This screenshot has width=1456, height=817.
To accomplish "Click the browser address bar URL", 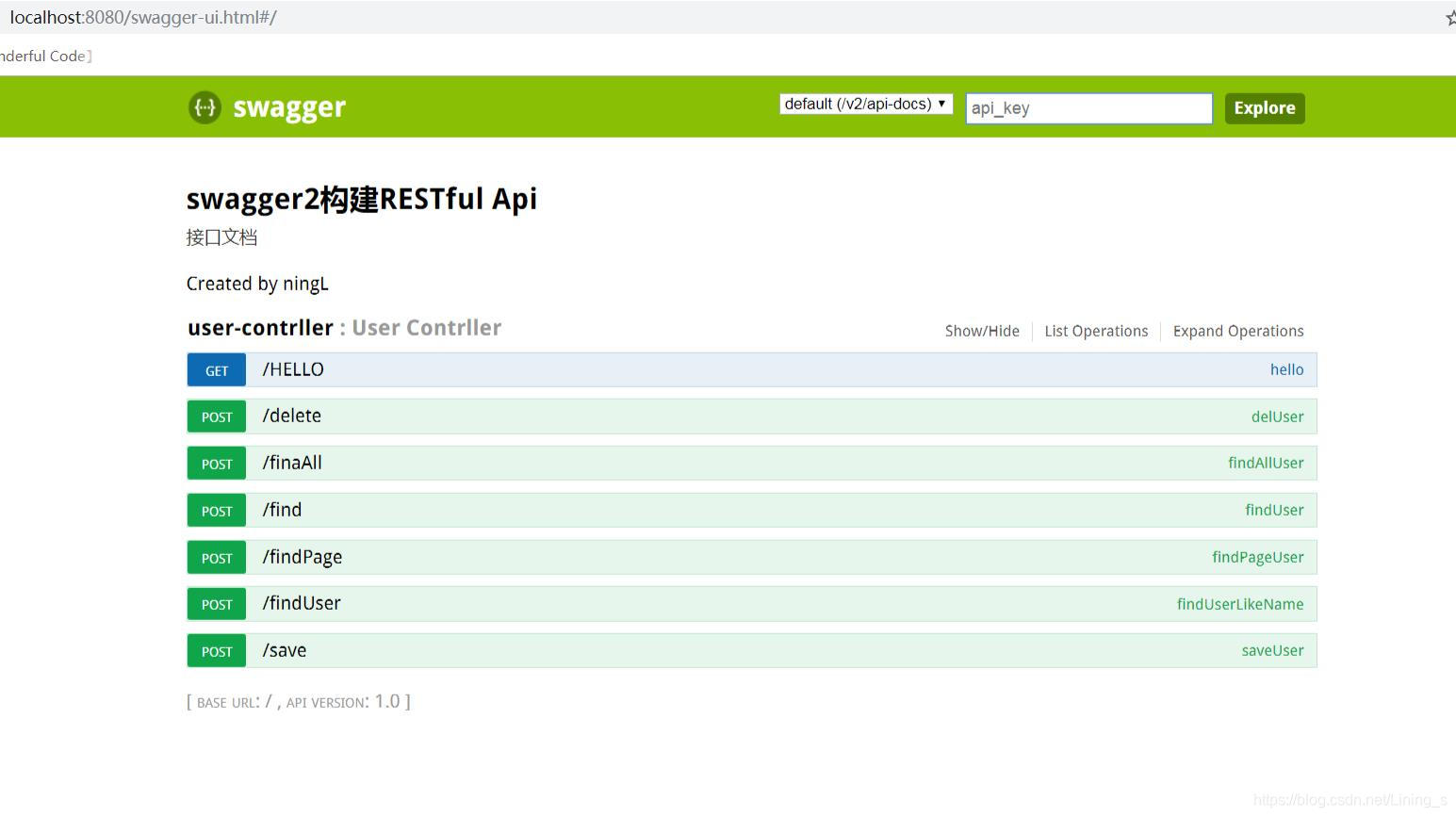I will 143,17.
